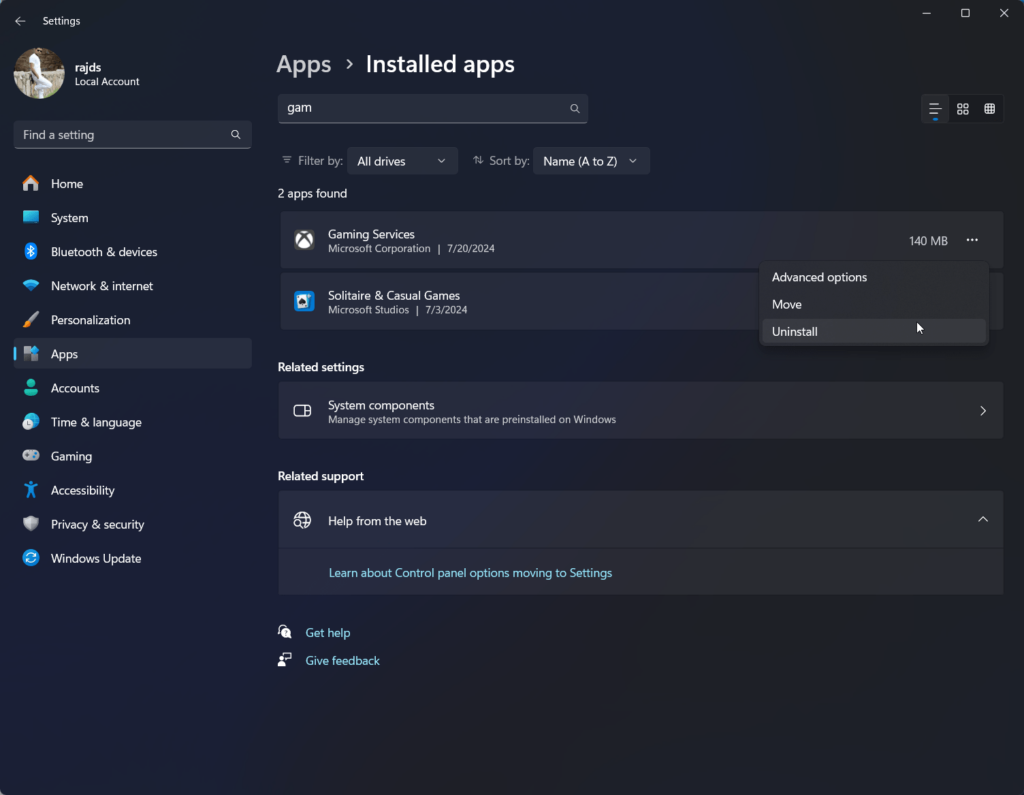Click the System components chevron arrow
Screen dimensions: 1024x795
(982, 411)
